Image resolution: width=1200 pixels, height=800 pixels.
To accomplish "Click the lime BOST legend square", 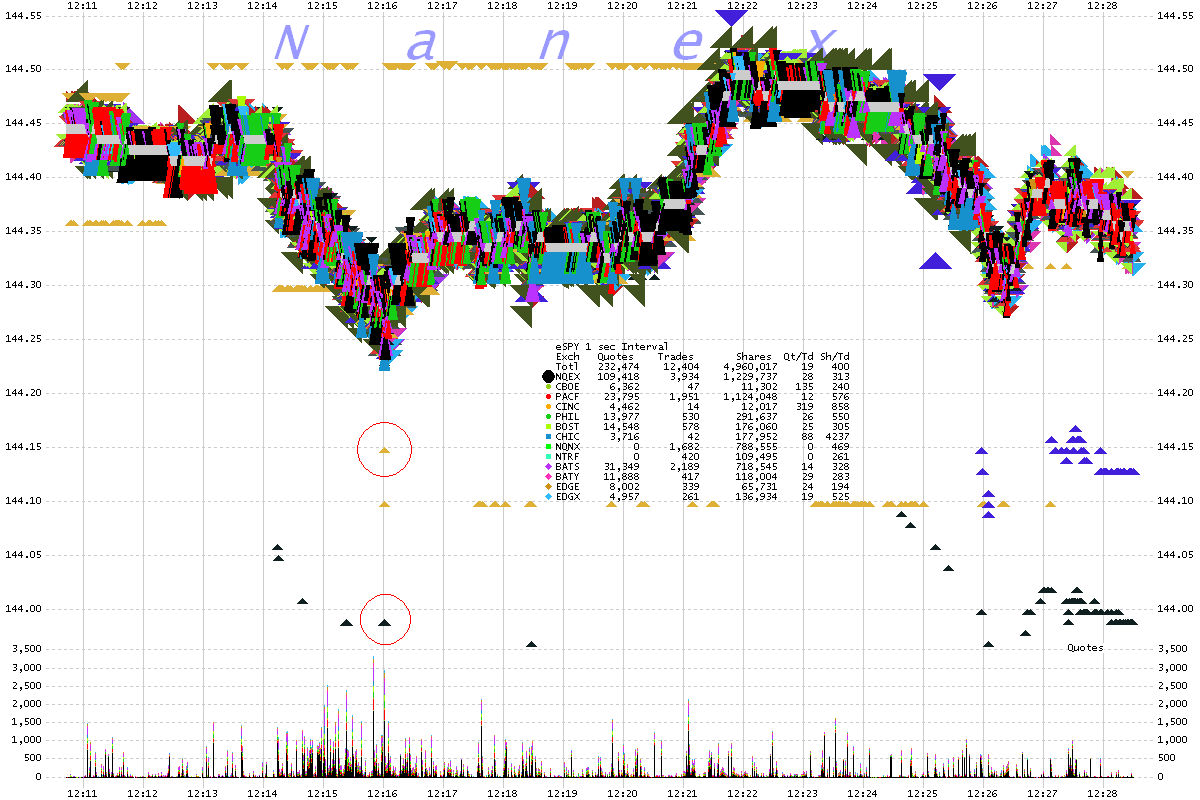I will [x=547, y=426].
